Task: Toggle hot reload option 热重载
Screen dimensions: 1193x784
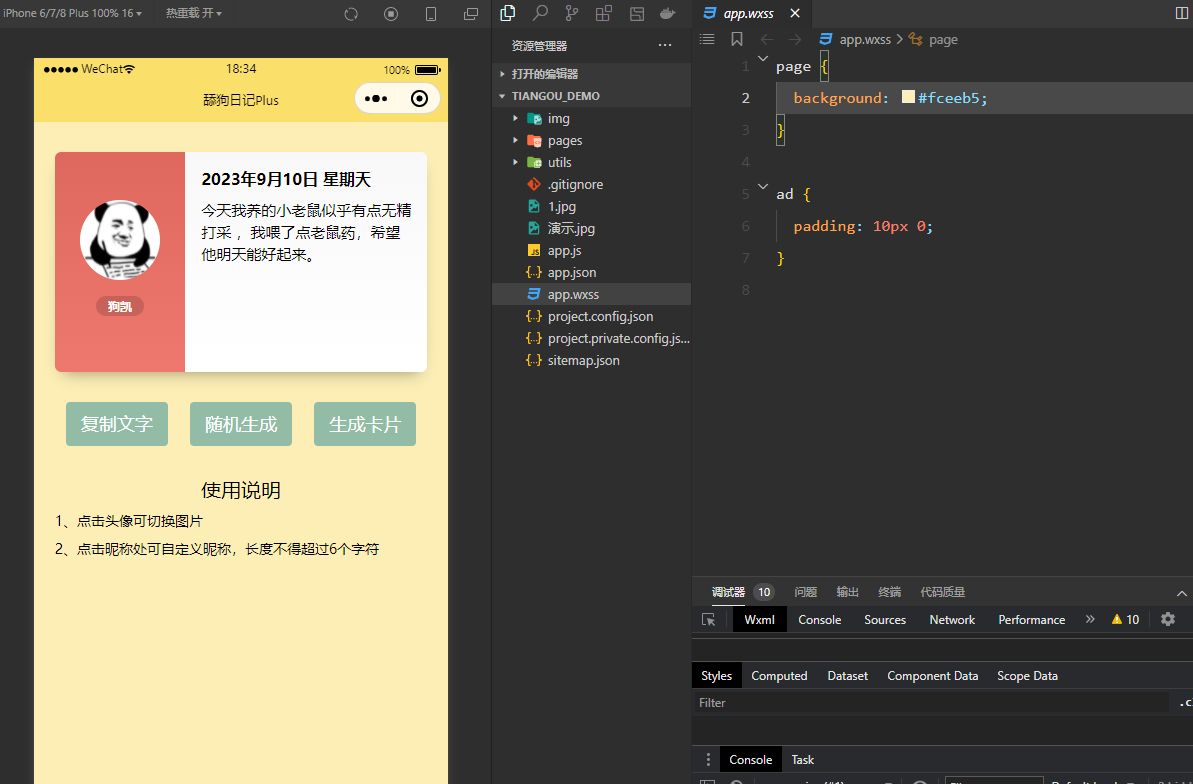Action: pos(193,13)
